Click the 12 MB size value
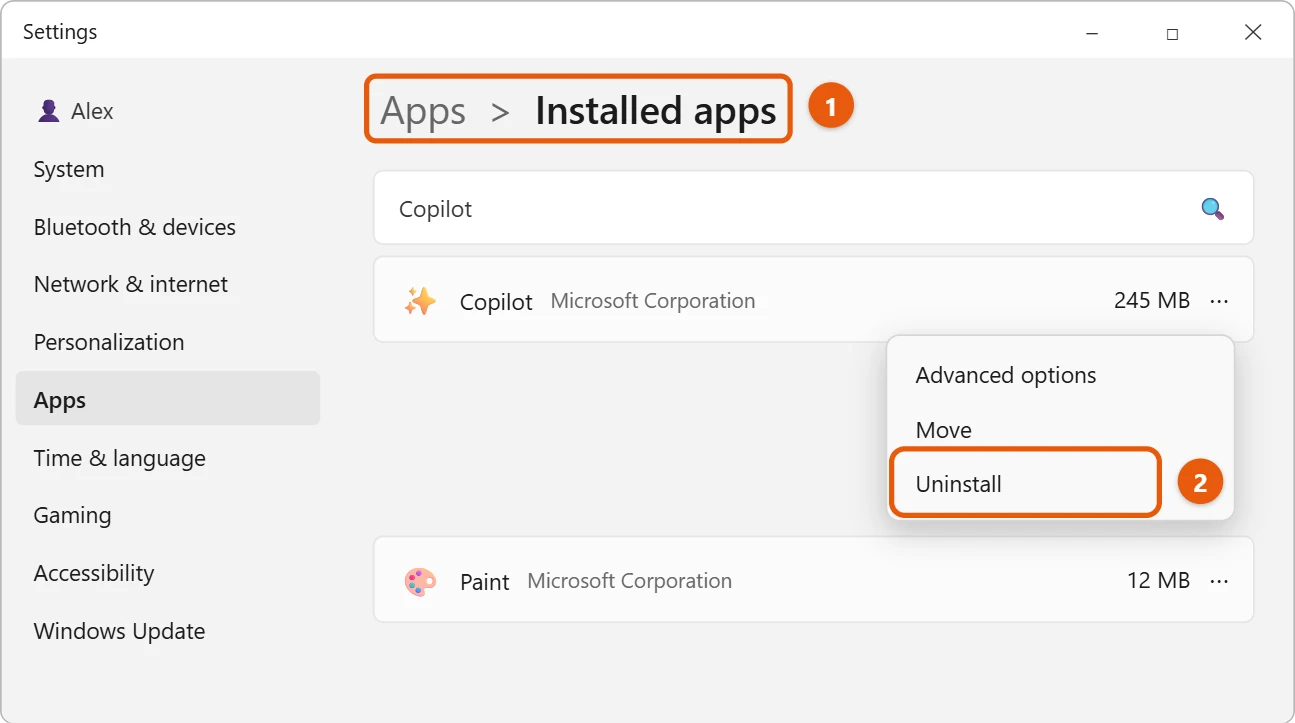Image resolution: width=1295 pixels, height=723 pixels. point(1158,580)
